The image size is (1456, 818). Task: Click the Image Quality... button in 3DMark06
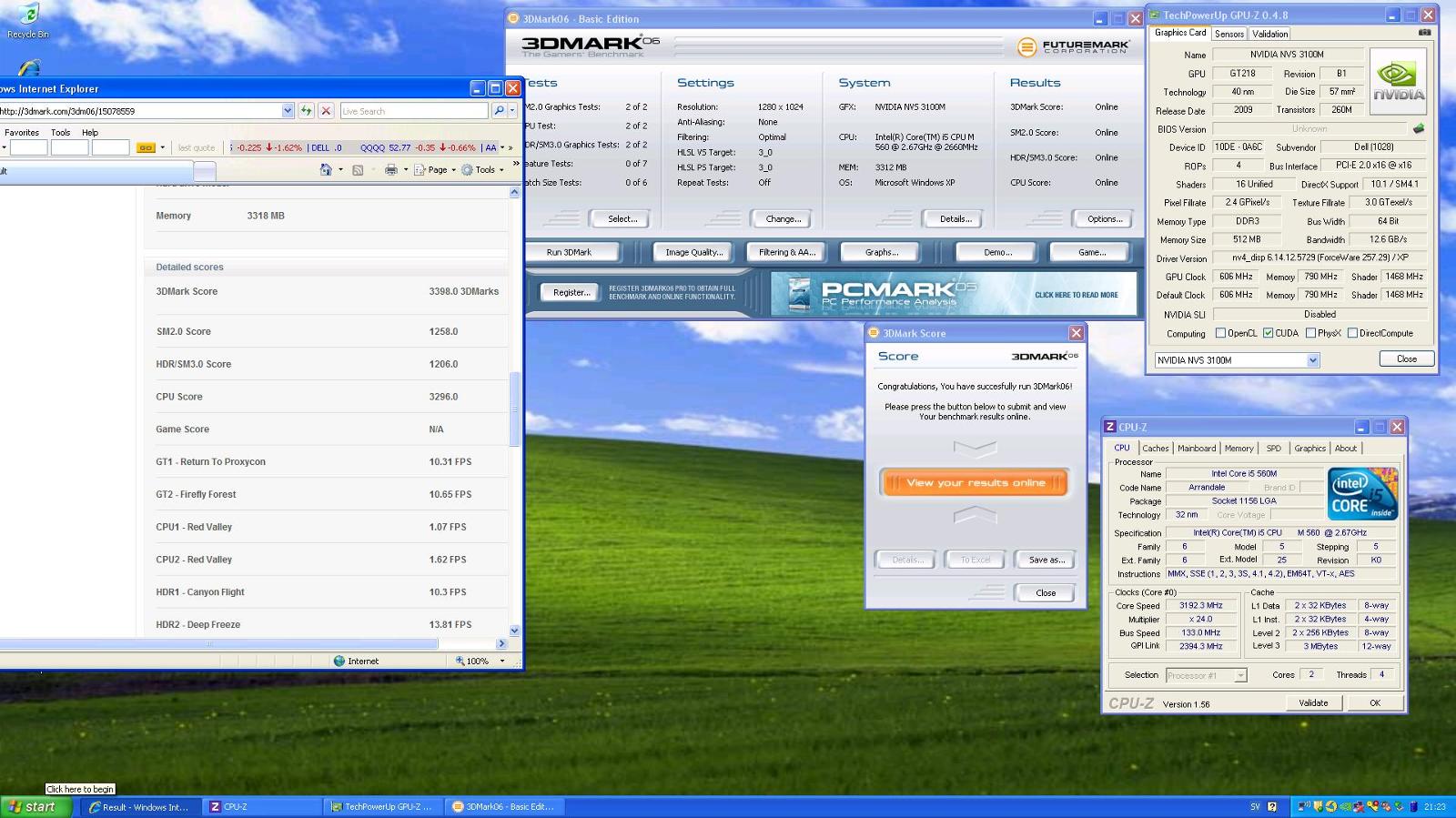pyautogui.click(x=693, y=252)
